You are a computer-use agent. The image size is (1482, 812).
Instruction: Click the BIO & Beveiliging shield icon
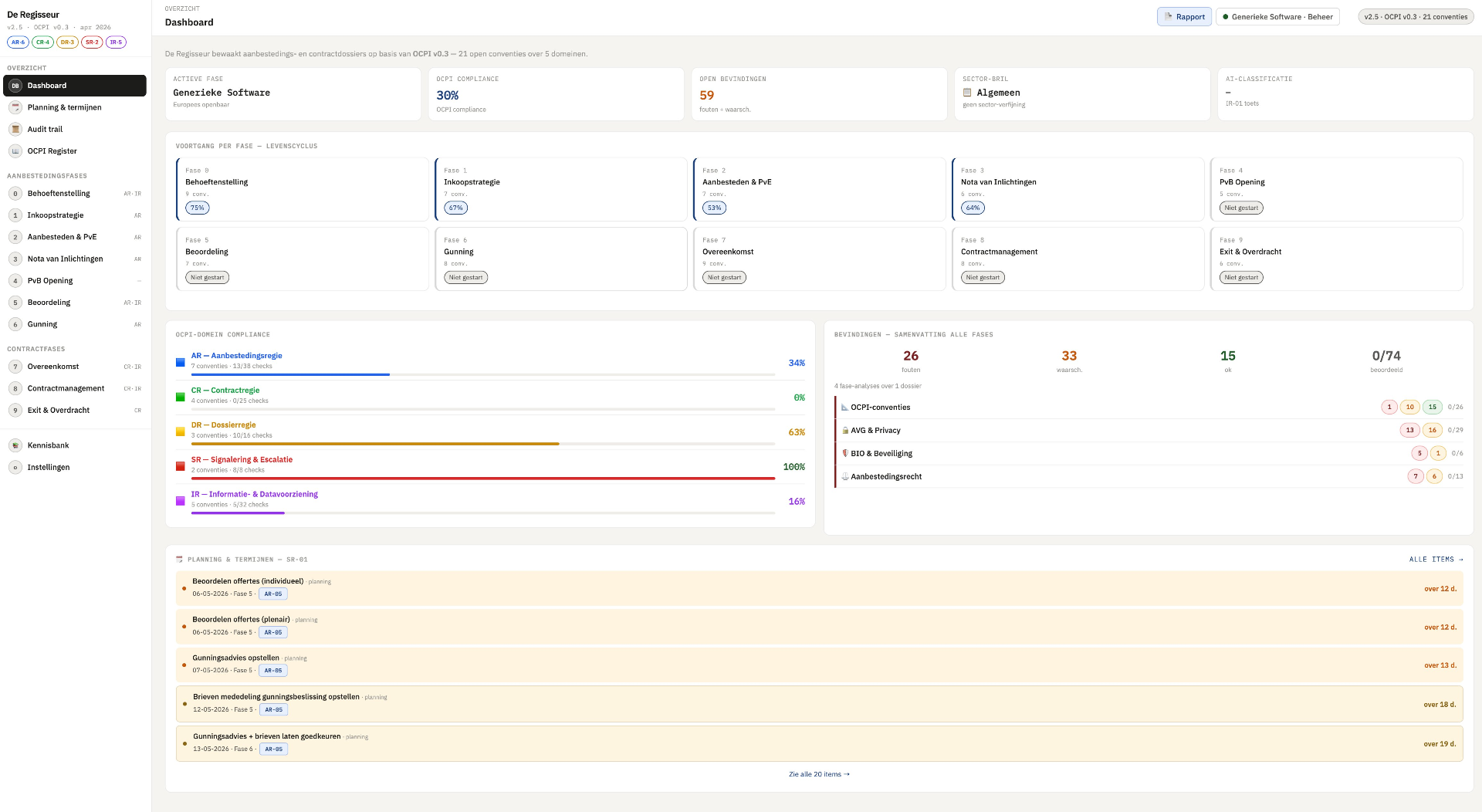coord(845,454)
